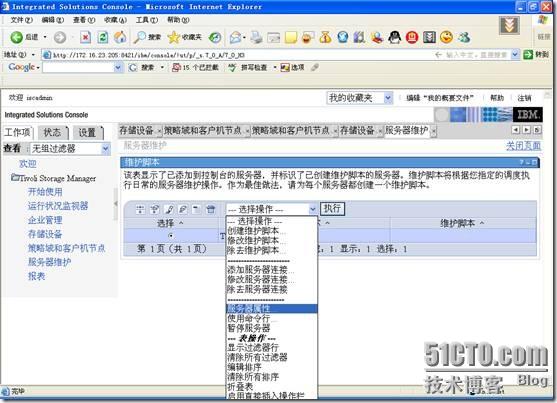Choose 修改维护脚本 from the dropdown list
This screenshot has width=557, height=403.
272,241
